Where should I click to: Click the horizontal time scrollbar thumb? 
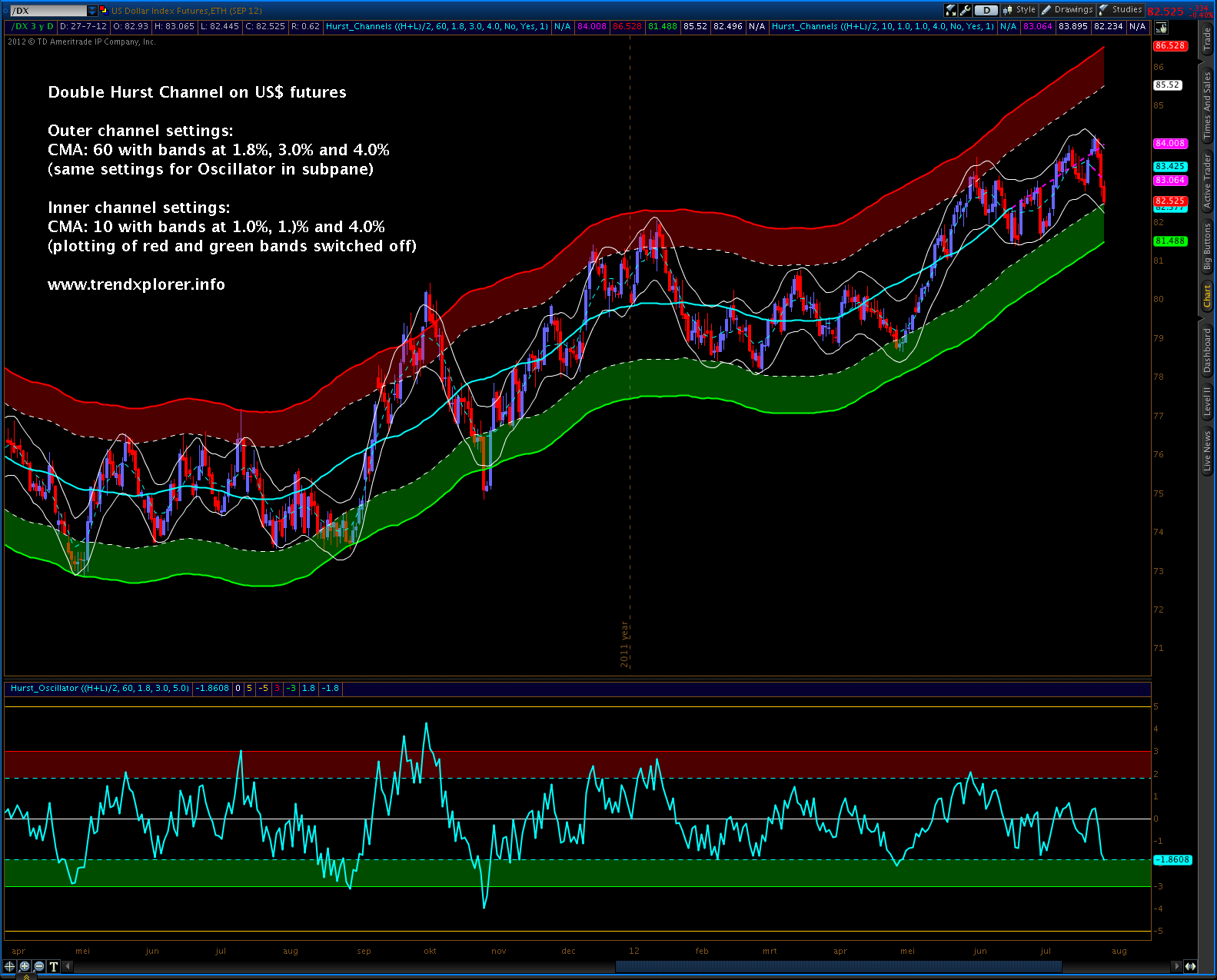[x=838, y=966]
